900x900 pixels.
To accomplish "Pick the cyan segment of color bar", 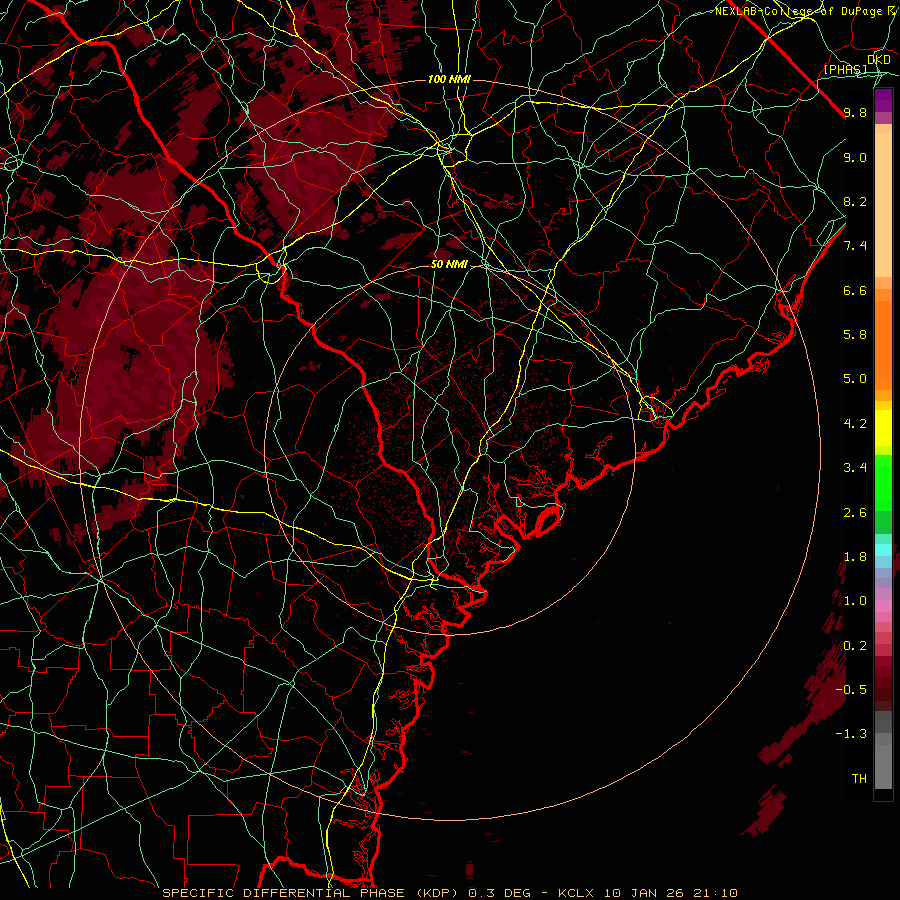I will point(883,550).
